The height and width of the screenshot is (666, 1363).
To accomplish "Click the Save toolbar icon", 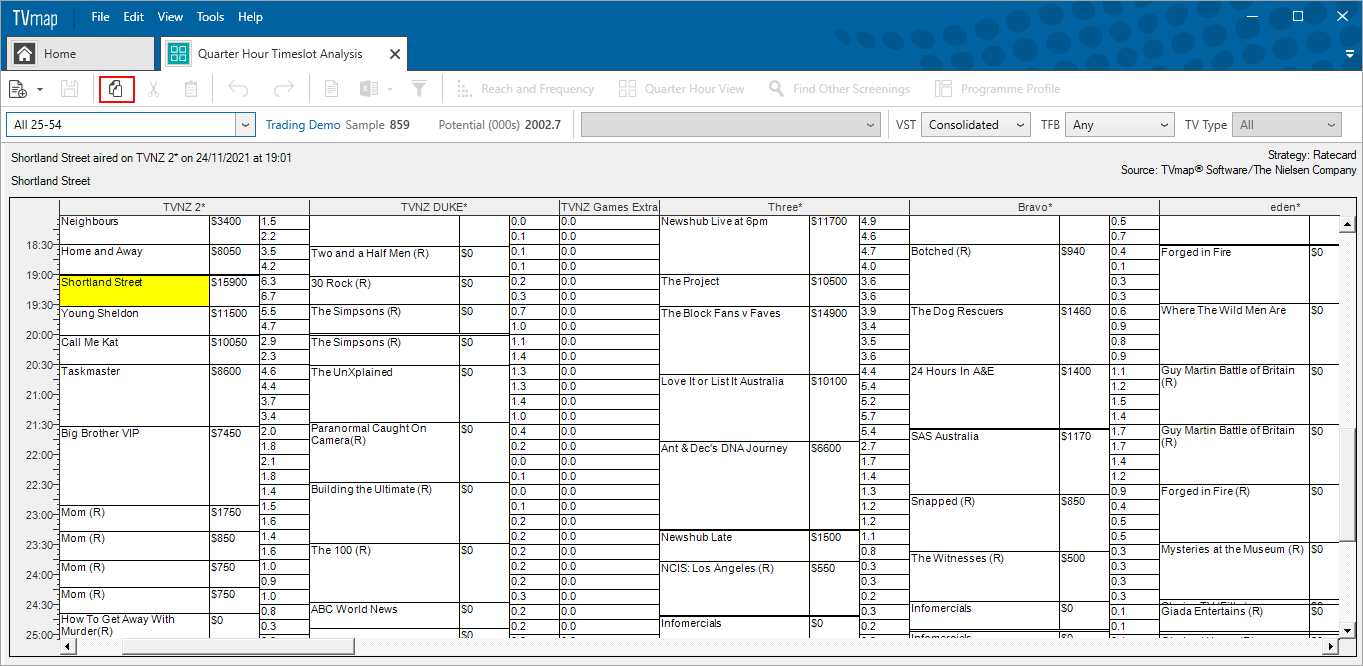I will (69, 89).
